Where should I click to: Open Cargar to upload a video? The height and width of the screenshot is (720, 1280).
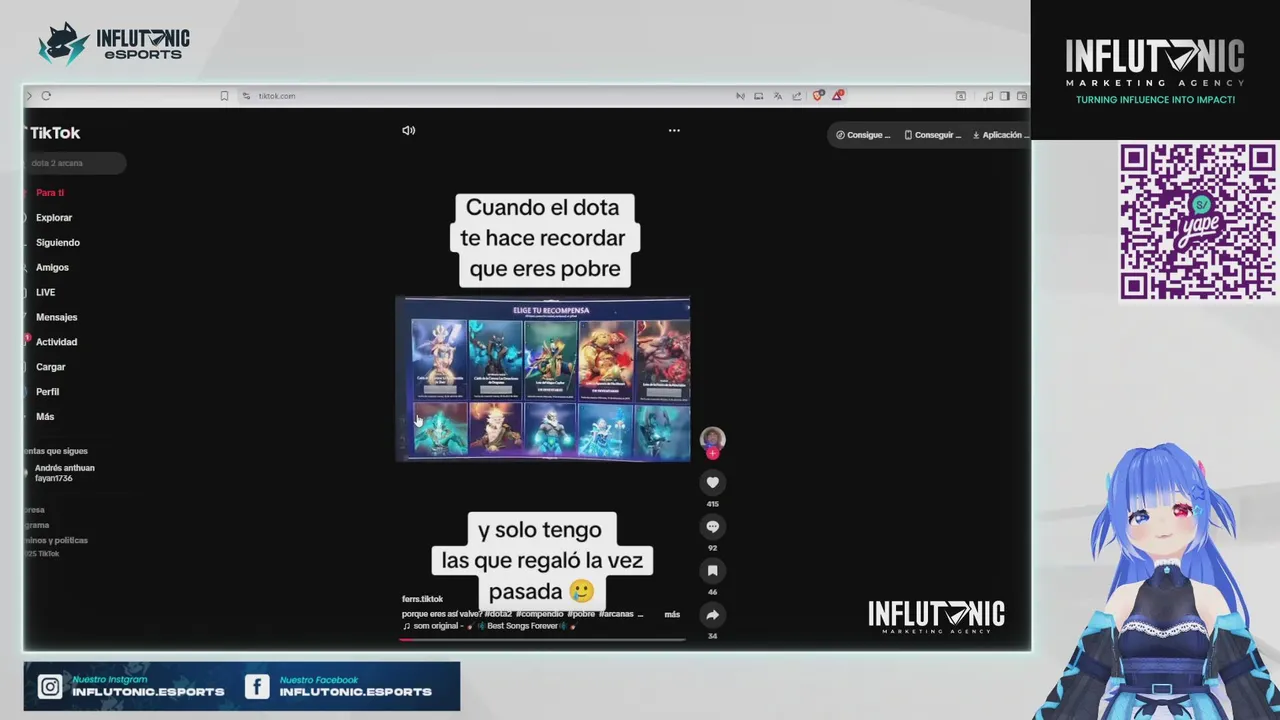click(x=50, y=367)
